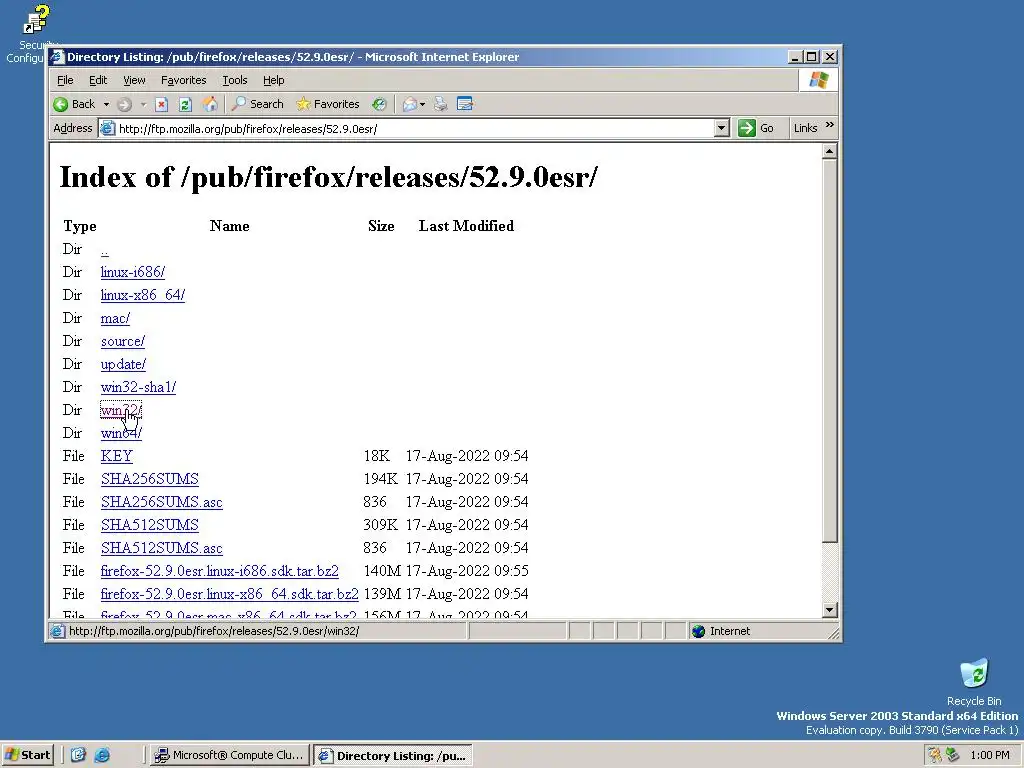Click the History toolbar icon
This screenshot has height=768, width=1024.
pos(379,104)
